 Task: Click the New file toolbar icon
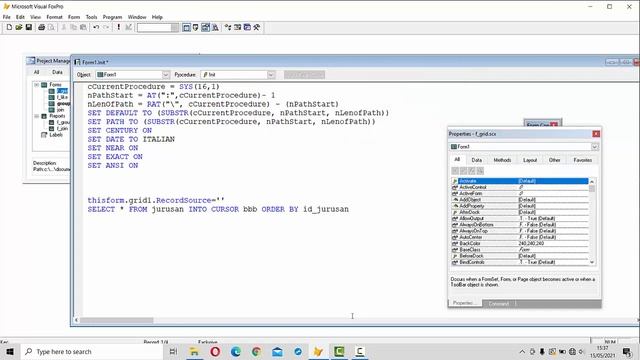click(x=9, y=27)
